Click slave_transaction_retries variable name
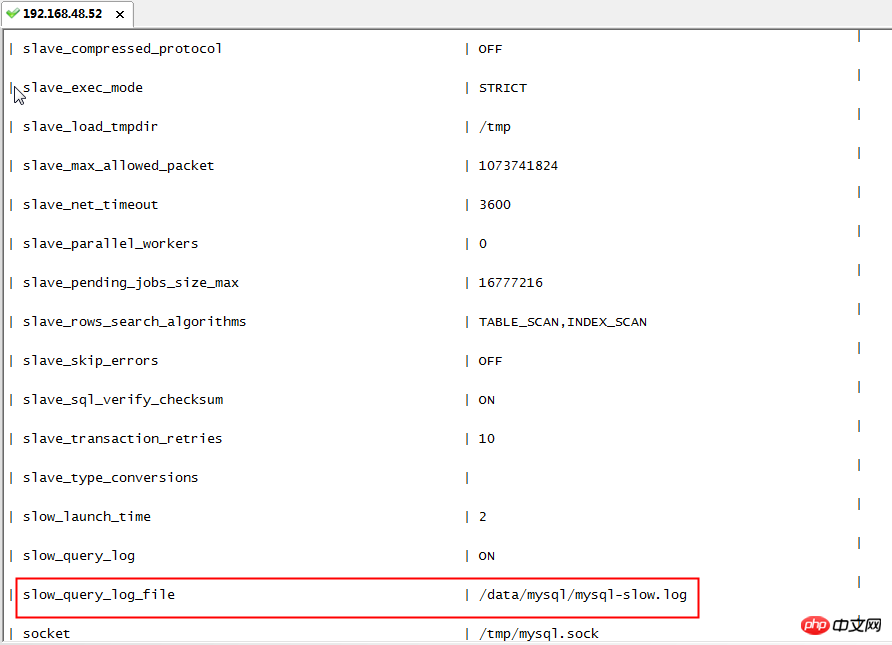Viewport: 892px width, 645px height. (x=122, y=439)
